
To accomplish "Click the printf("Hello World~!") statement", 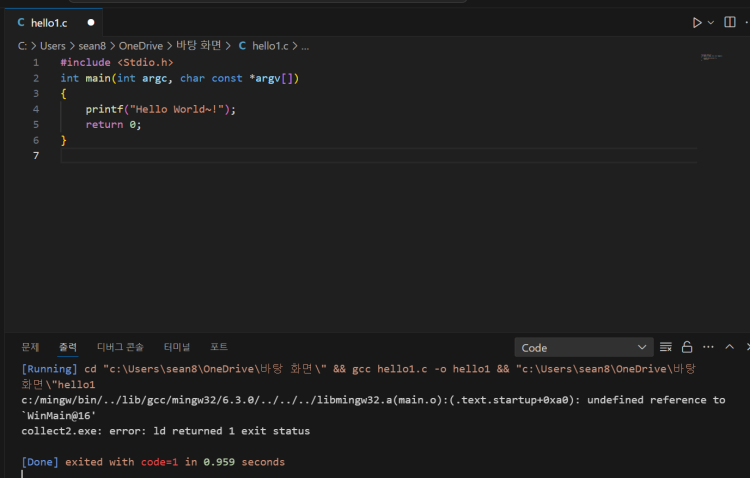I will (x=161, y=109).
